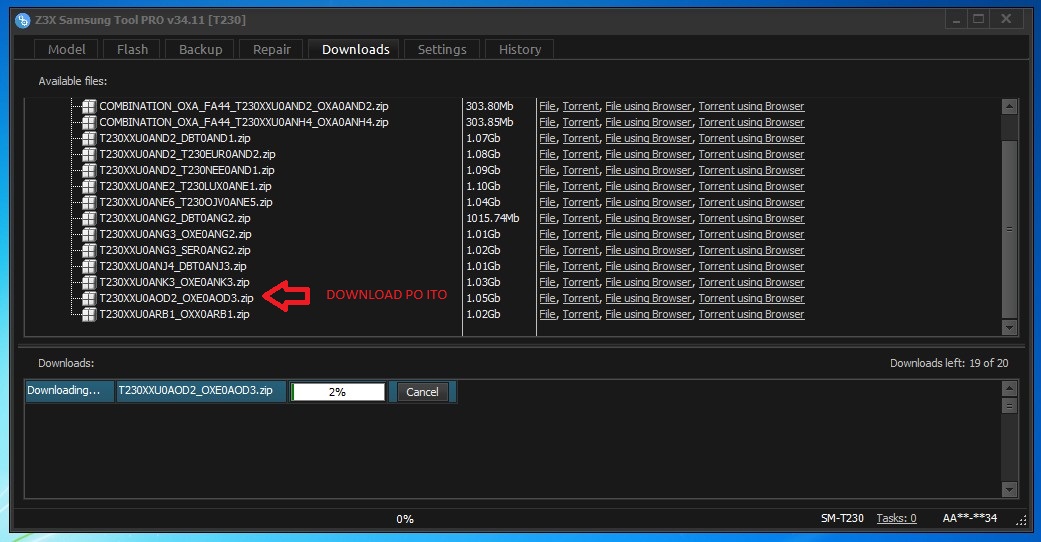Viewport: 1041px width, 542px height.
Task: Click the window resize grip in status bar
Action: coord(1021,521)
